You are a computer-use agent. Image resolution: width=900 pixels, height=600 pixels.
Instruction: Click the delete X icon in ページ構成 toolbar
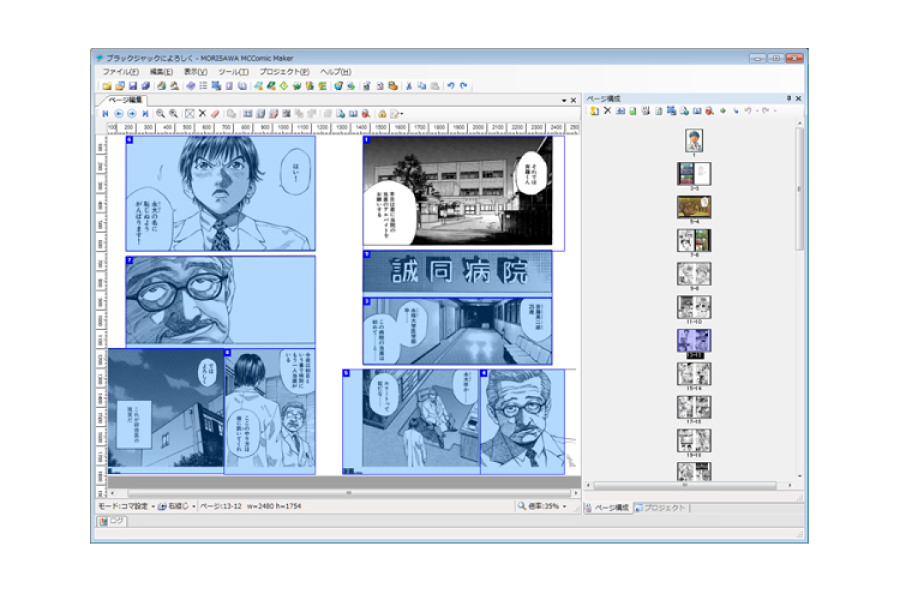coord(607,111)
